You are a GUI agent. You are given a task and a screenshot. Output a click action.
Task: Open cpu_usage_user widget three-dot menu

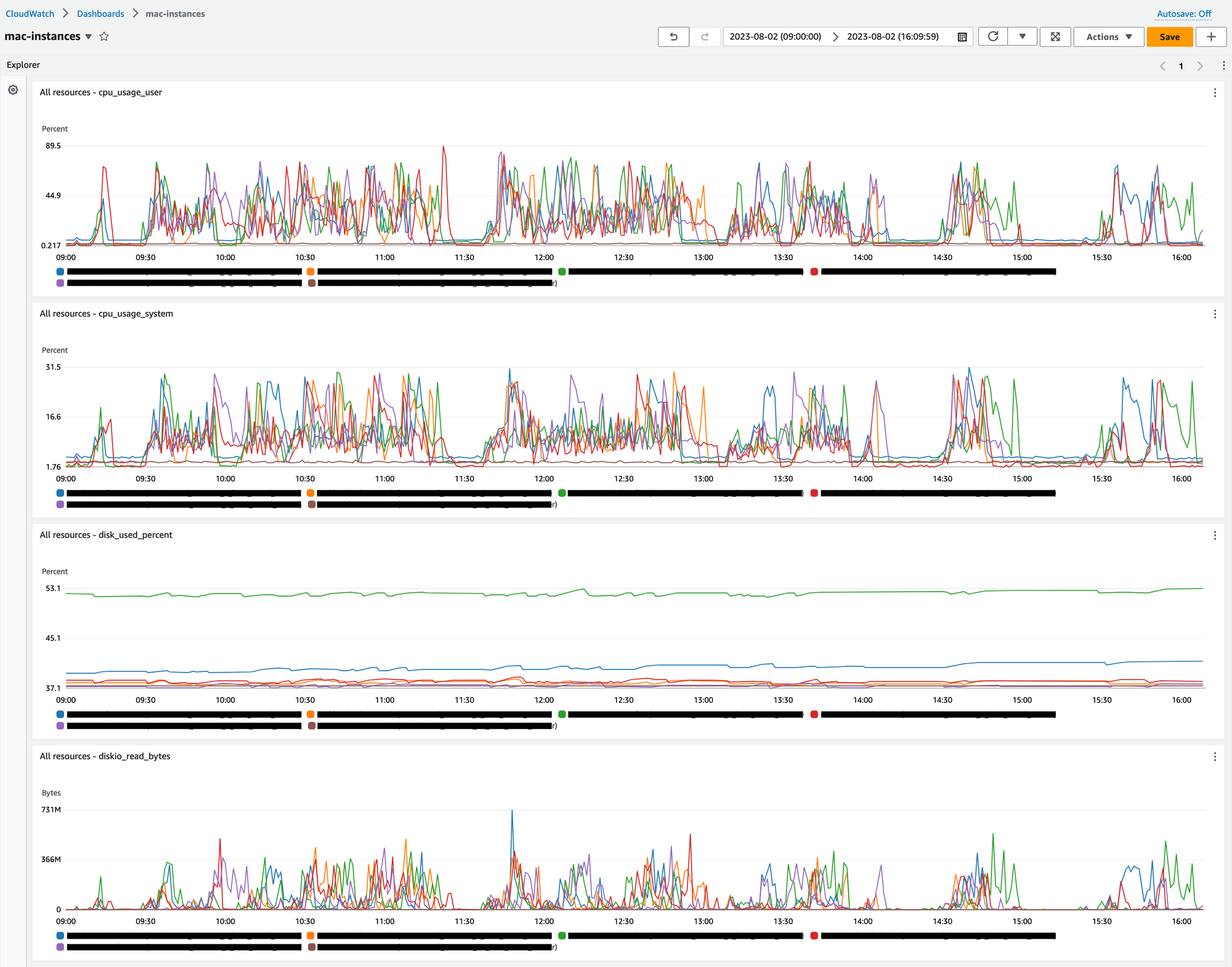point(1214,93)
